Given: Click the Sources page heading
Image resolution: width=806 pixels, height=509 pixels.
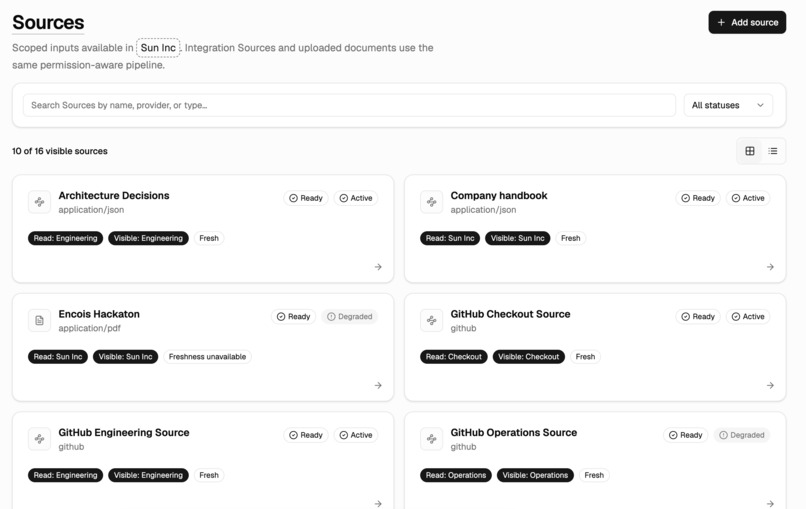Looking at the screenshot, I should pos(48,23).
